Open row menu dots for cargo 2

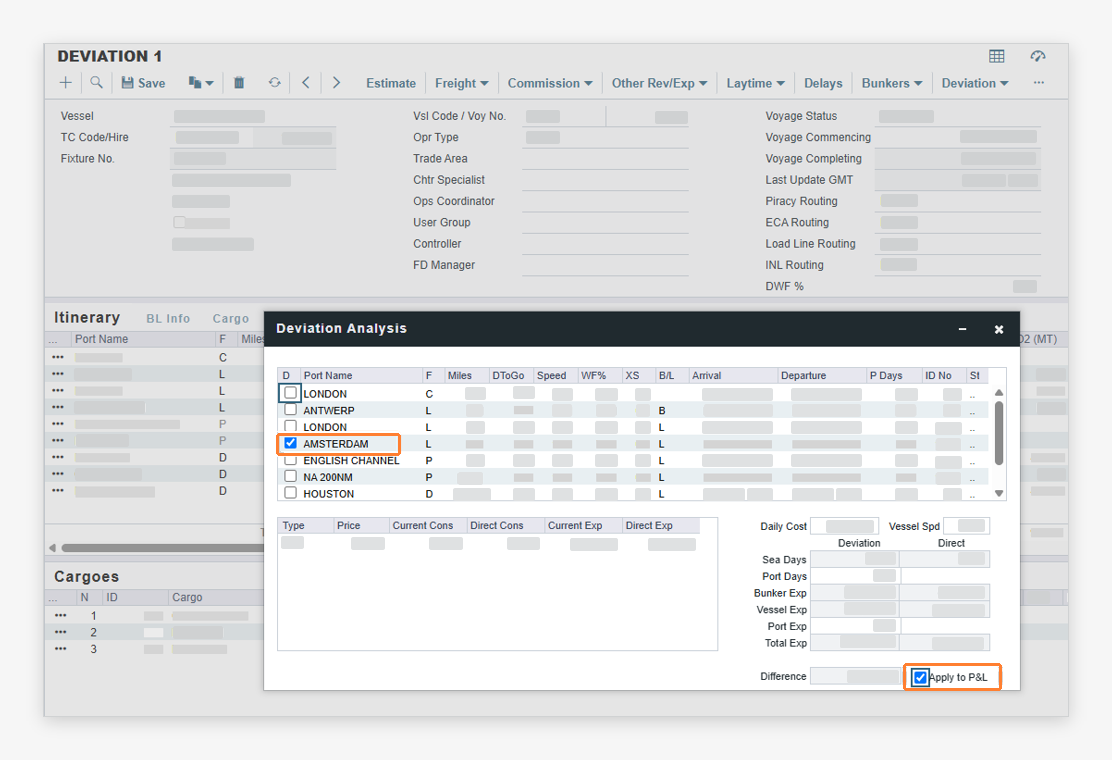pos(60,632)
